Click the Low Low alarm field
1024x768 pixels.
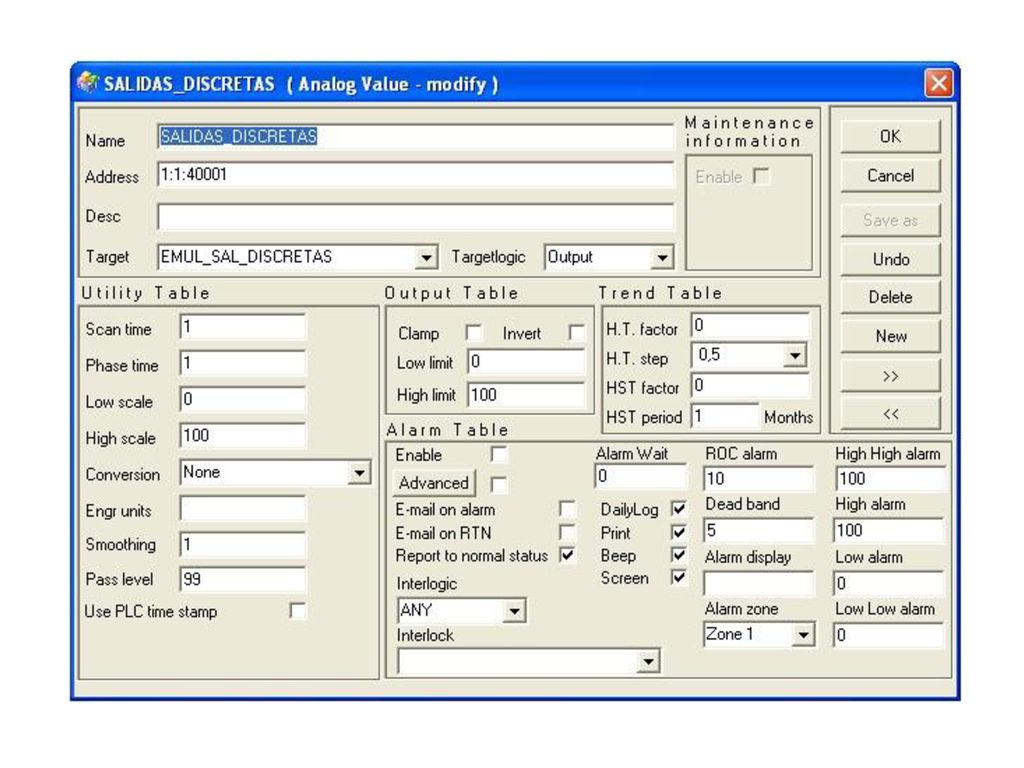click(x=890, y=635)
